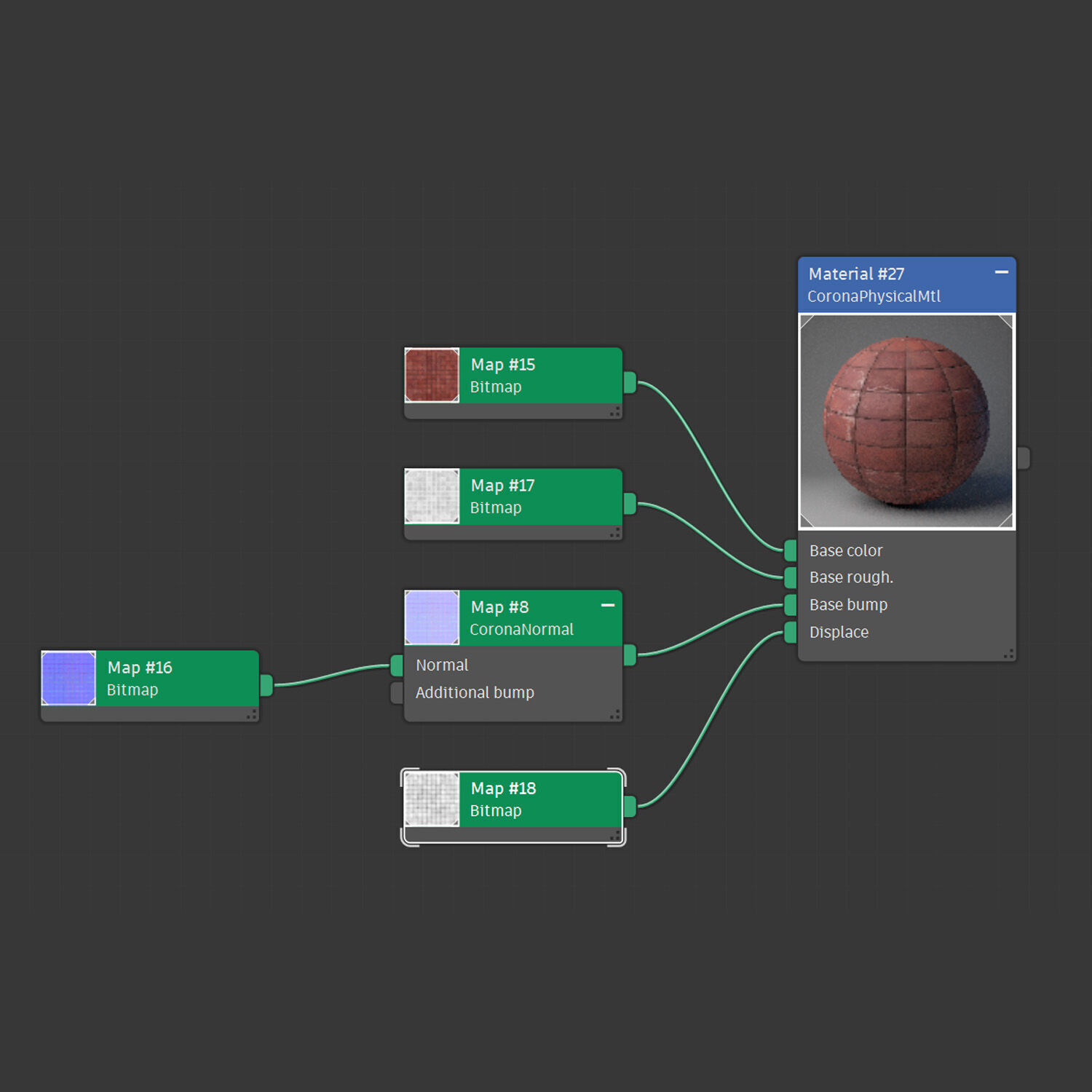Screen dimensions: 1092x1092
Task: Click the Map #17 grey bitmap thumbnail
Action: [432, 496]
